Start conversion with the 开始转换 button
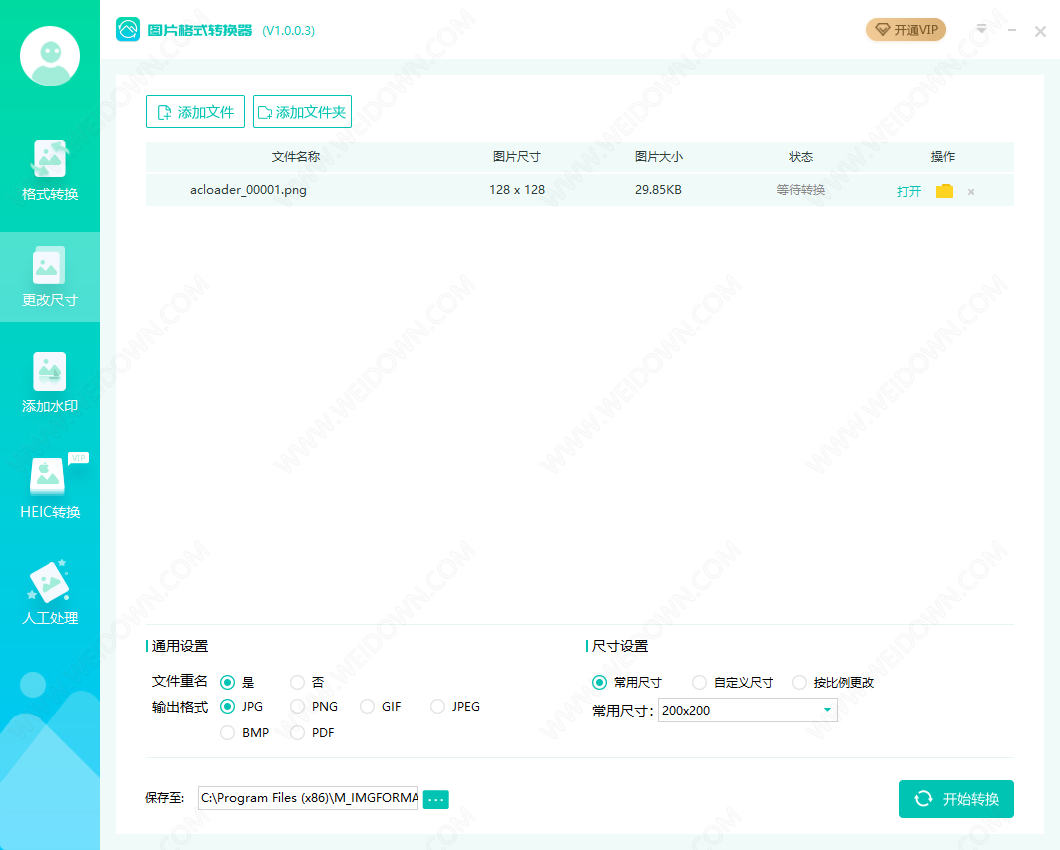This screenshot has height=850, width=1060. coord(956,799)
